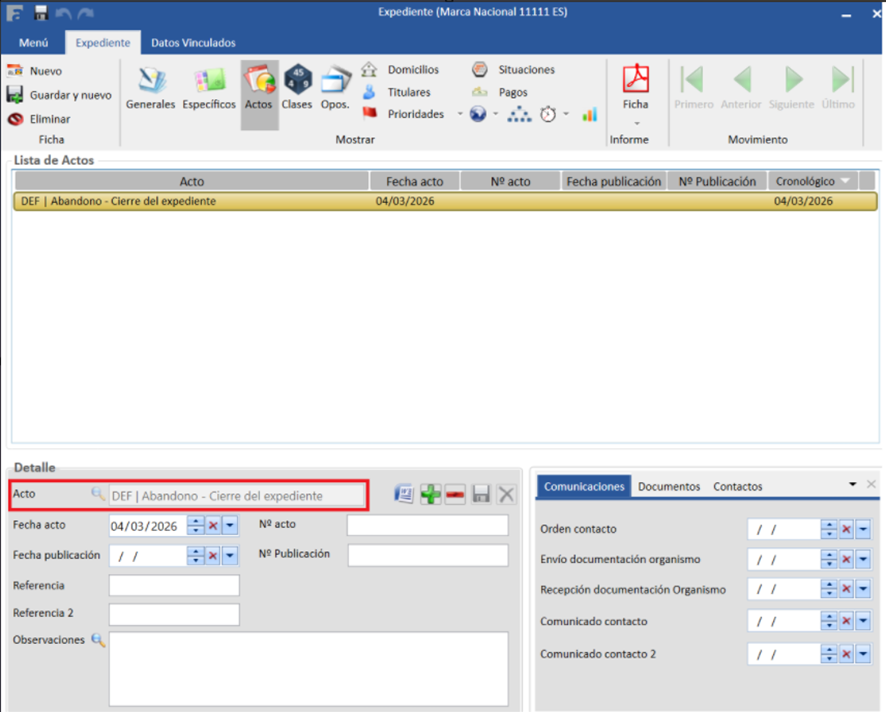Click the Guardar y nuevo button
This screenshot has height=712, width=886.
[60, 95]
